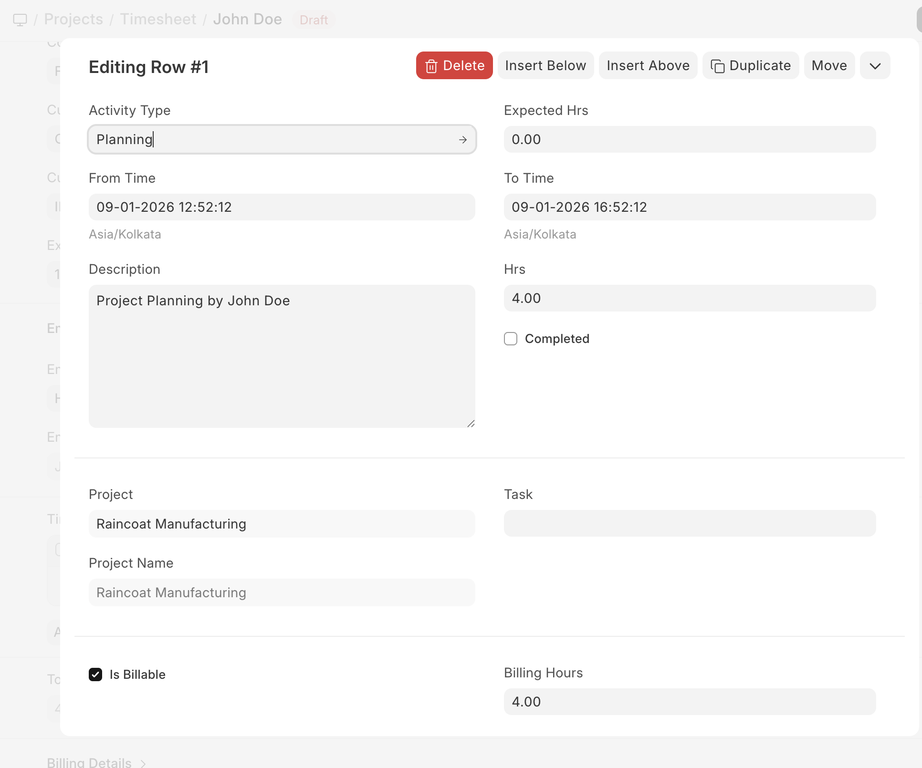Viewport: 922px width, 768px height.
Task: Edit the Billing Hours field
Action: click(689, 702)
